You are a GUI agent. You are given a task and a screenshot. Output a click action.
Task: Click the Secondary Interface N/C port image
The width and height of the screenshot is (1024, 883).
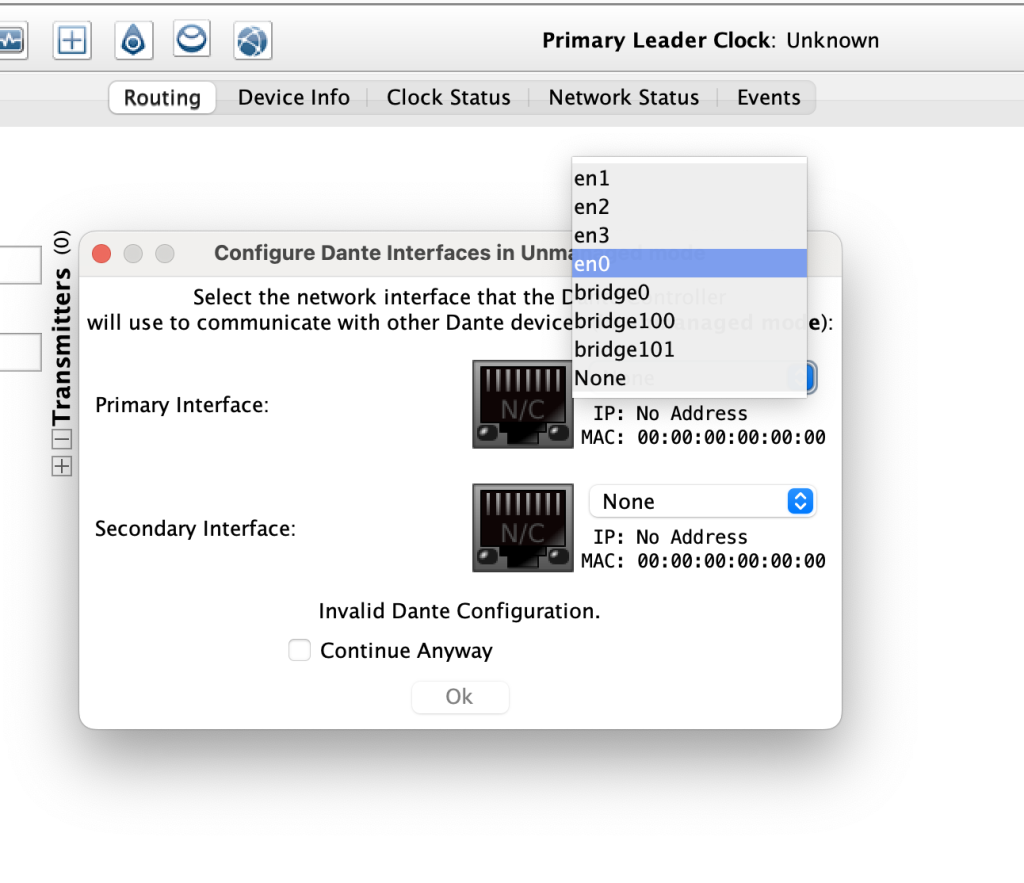(522, 528)
